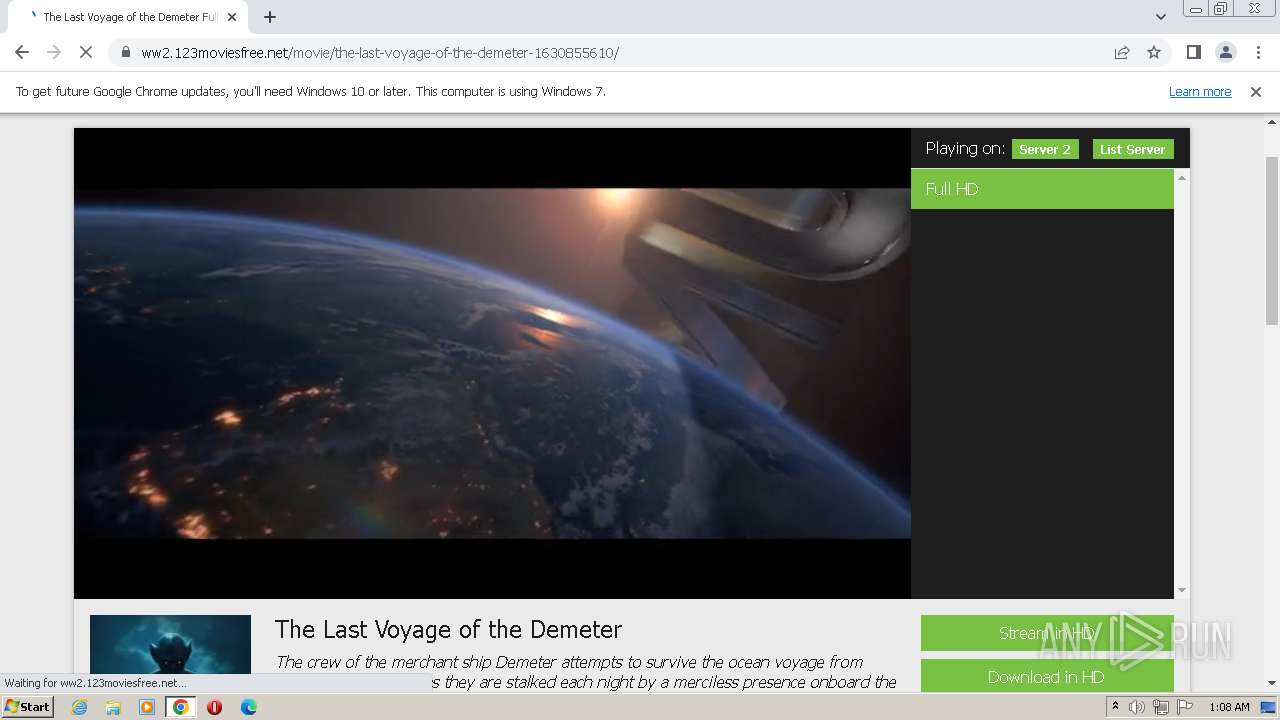Open Windows Explorer folder icon in taskbar
The image size is (1280, 720).
[113, 707]
